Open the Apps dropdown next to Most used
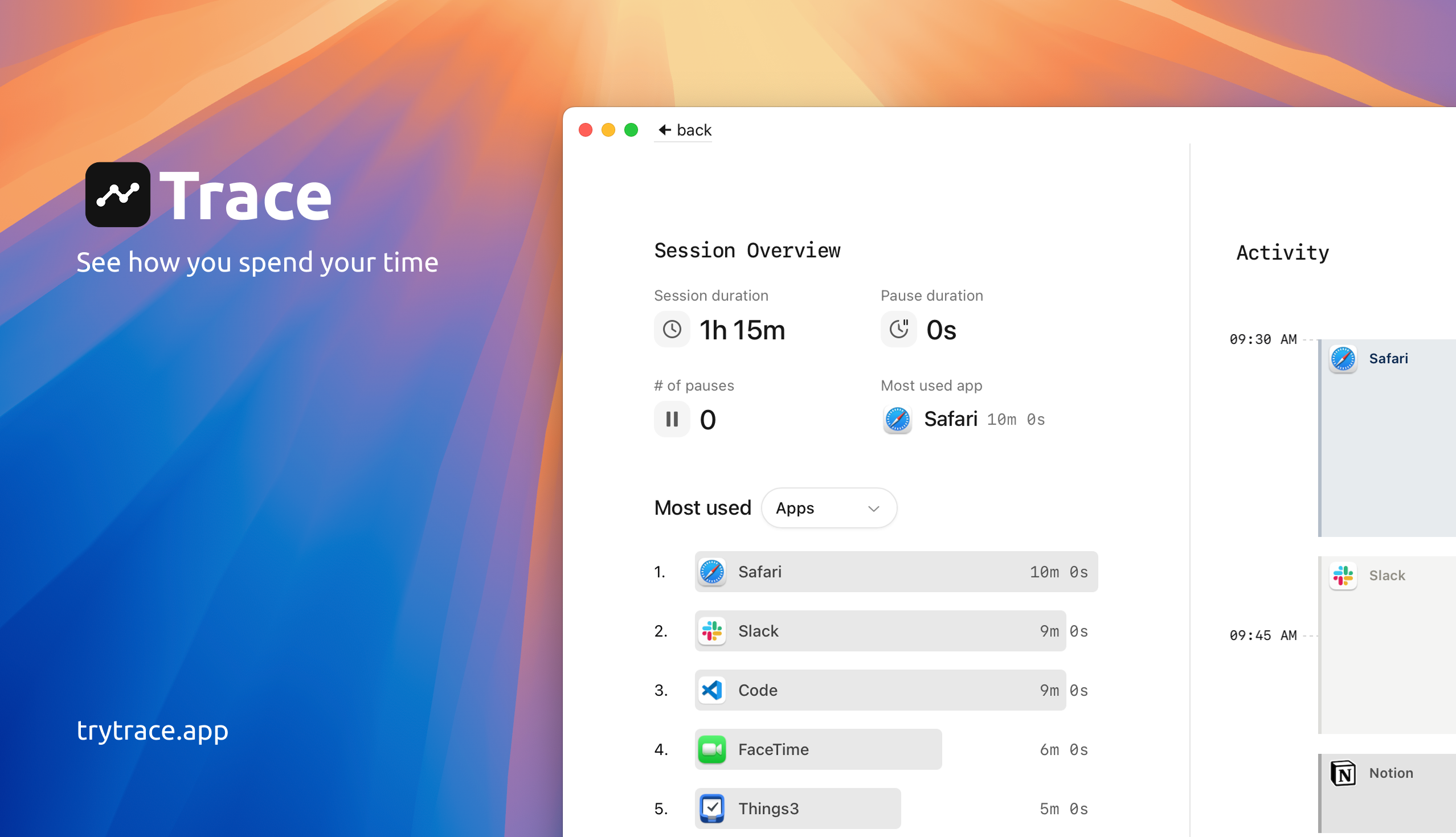This screenshot has width=1456, height=837. pos(828,508)
